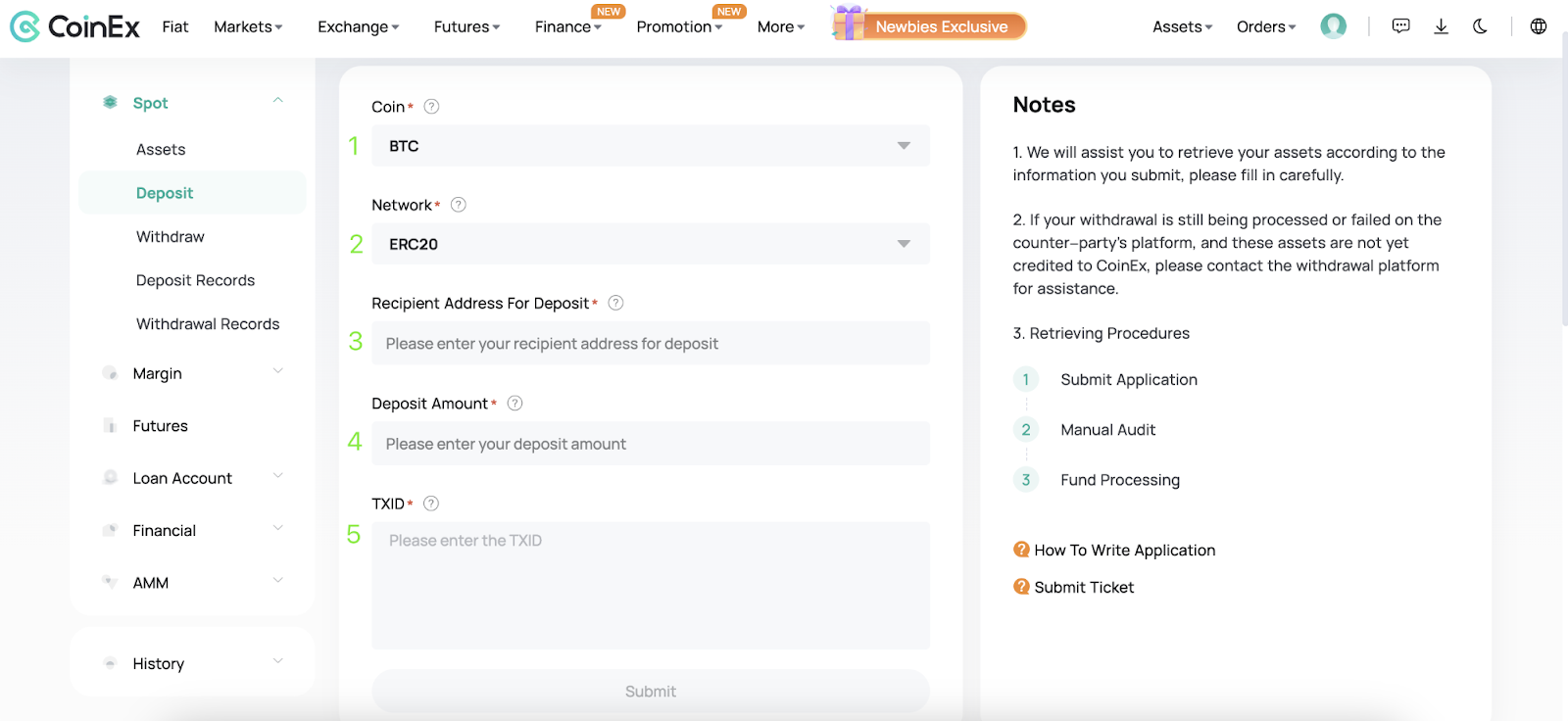Focus the deposit amount input field
Screen dimensions: 1568x721
(651, 443)
